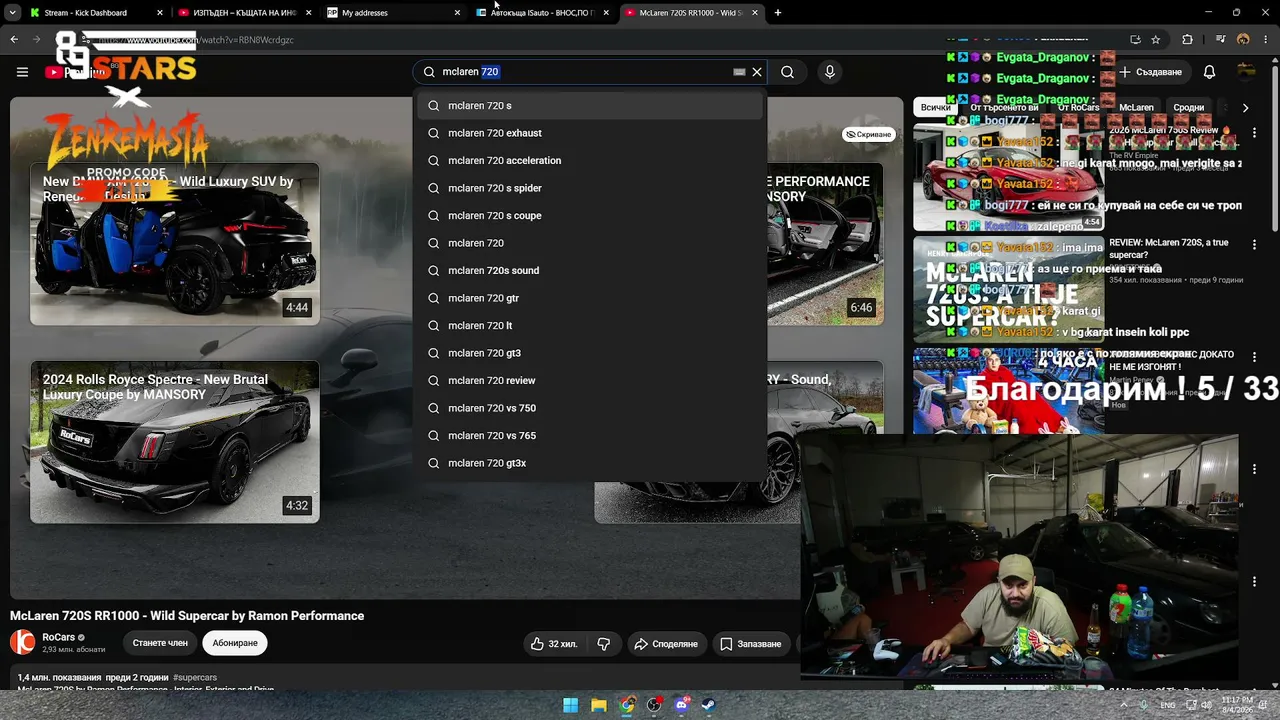Click the video title McLaren 720S RR1000
The image size is (1280, 720).
(x=187, y=616)
